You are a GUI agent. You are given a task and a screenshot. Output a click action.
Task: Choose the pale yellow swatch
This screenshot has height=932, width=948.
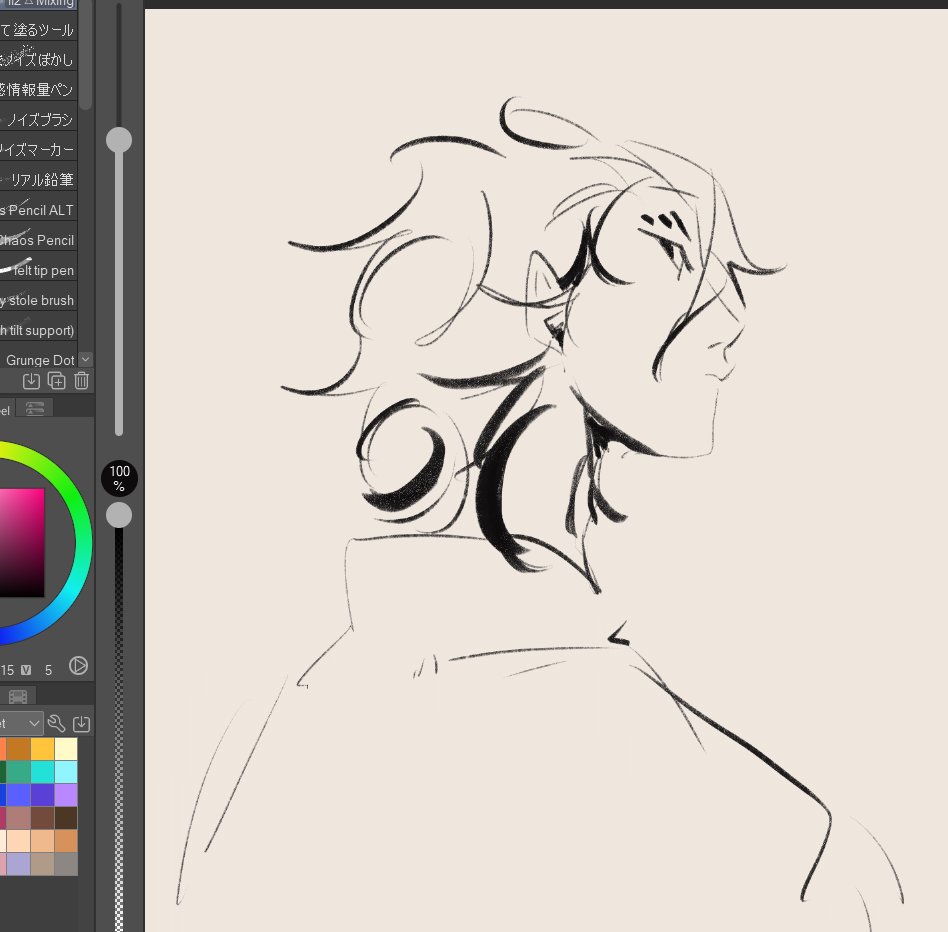pos(66,749)
